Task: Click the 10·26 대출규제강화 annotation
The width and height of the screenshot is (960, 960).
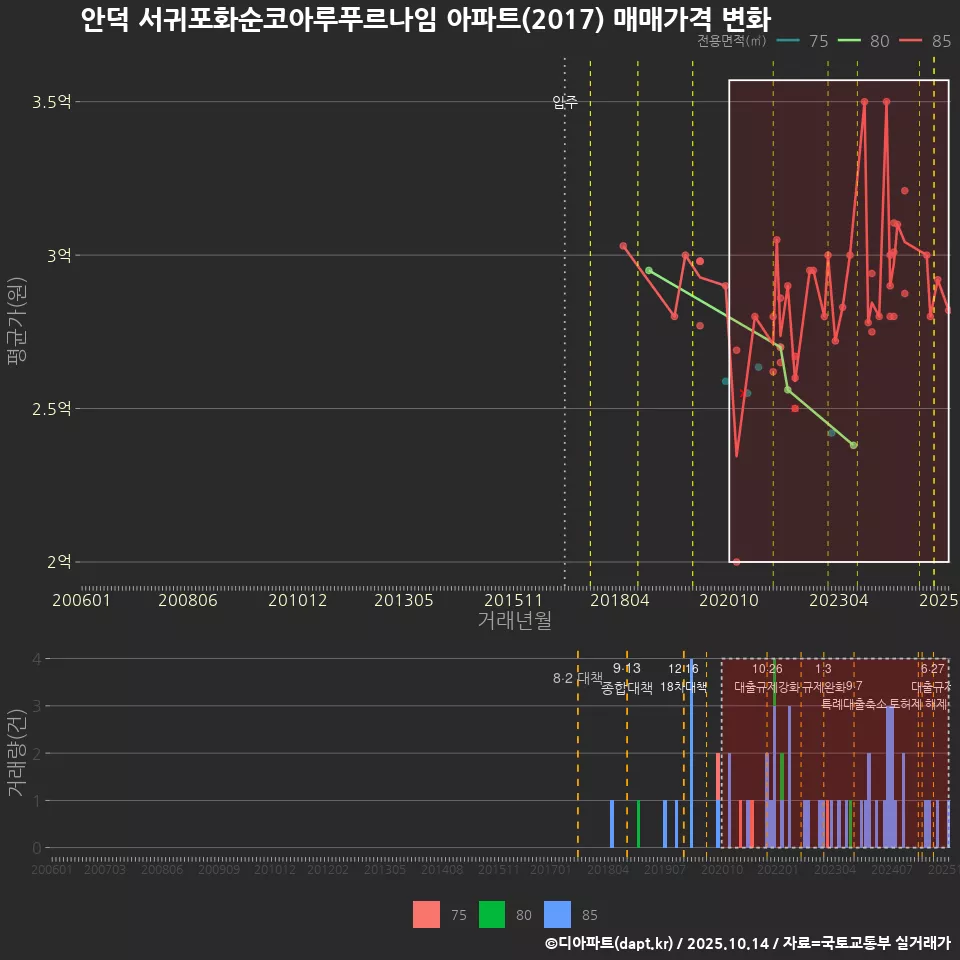Action: point(767,678)
